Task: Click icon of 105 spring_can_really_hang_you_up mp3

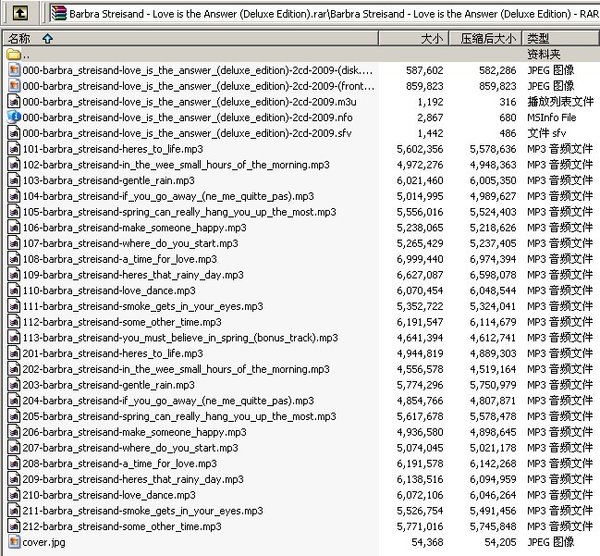Action: pyautogui.click(x=14, y=212)
